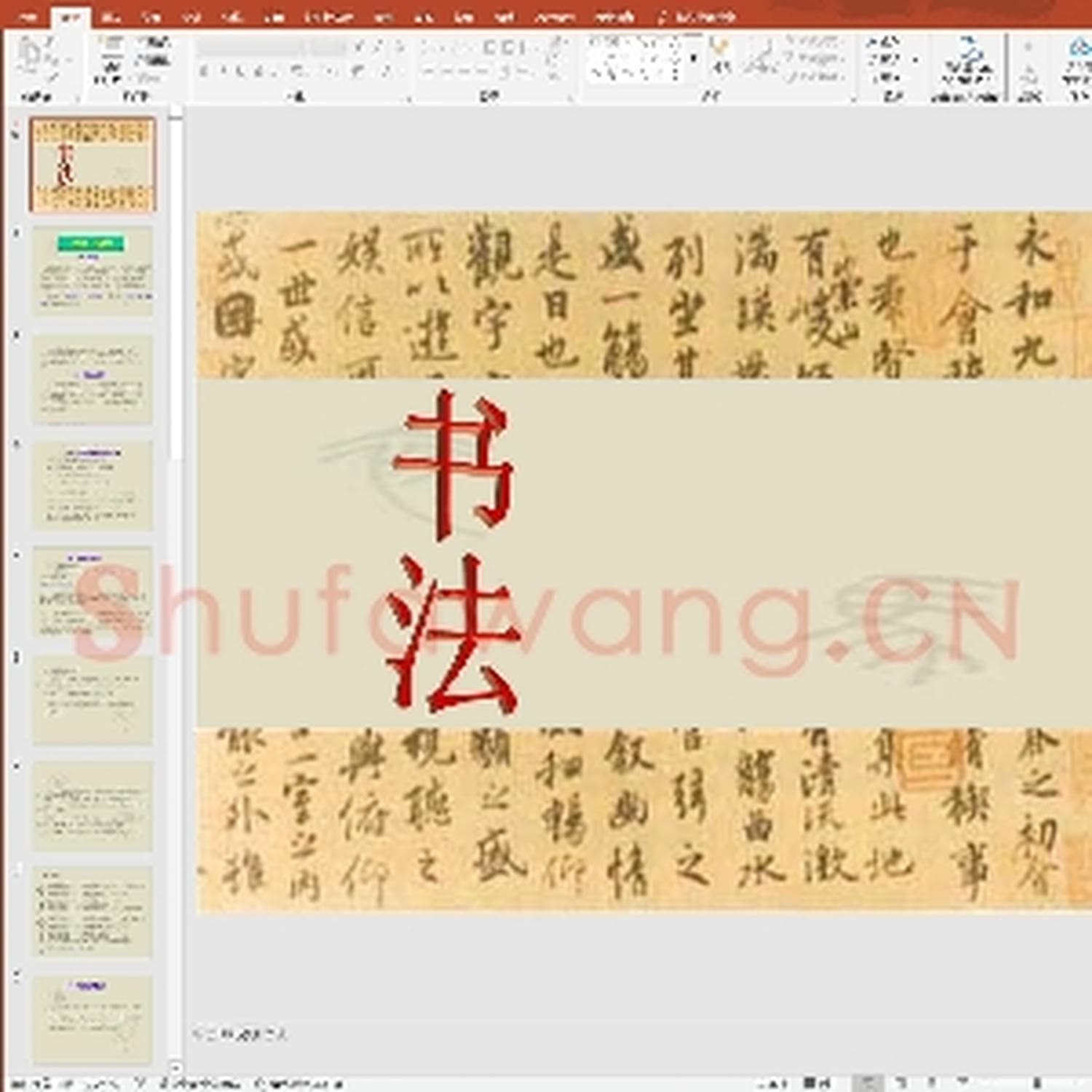Open the Quick Styles gallery
1092x1092 pixels.
[x=760, y=57]
